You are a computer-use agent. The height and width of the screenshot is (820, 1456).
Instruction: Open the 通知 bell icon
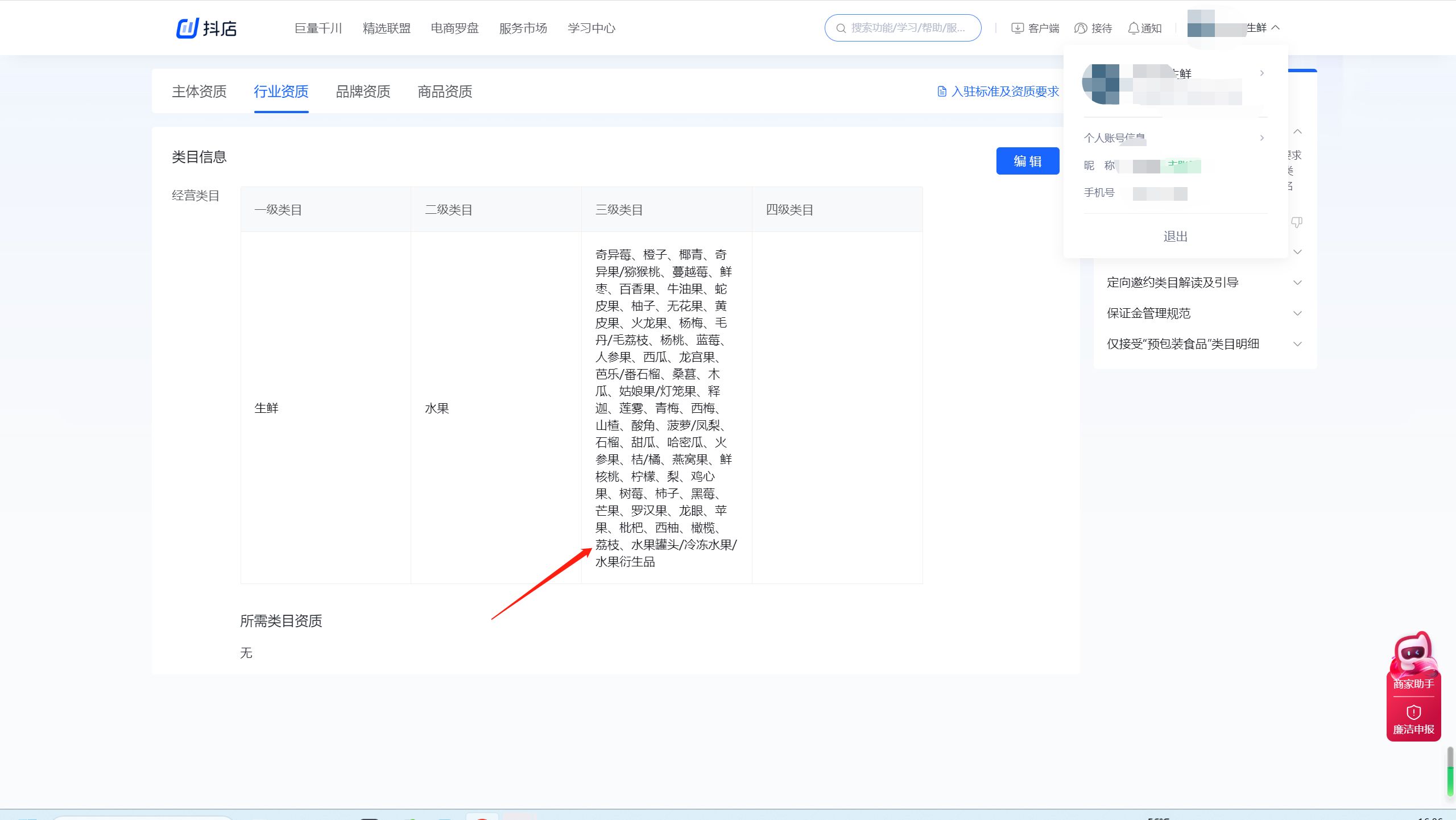click(x=1133, y=28)
